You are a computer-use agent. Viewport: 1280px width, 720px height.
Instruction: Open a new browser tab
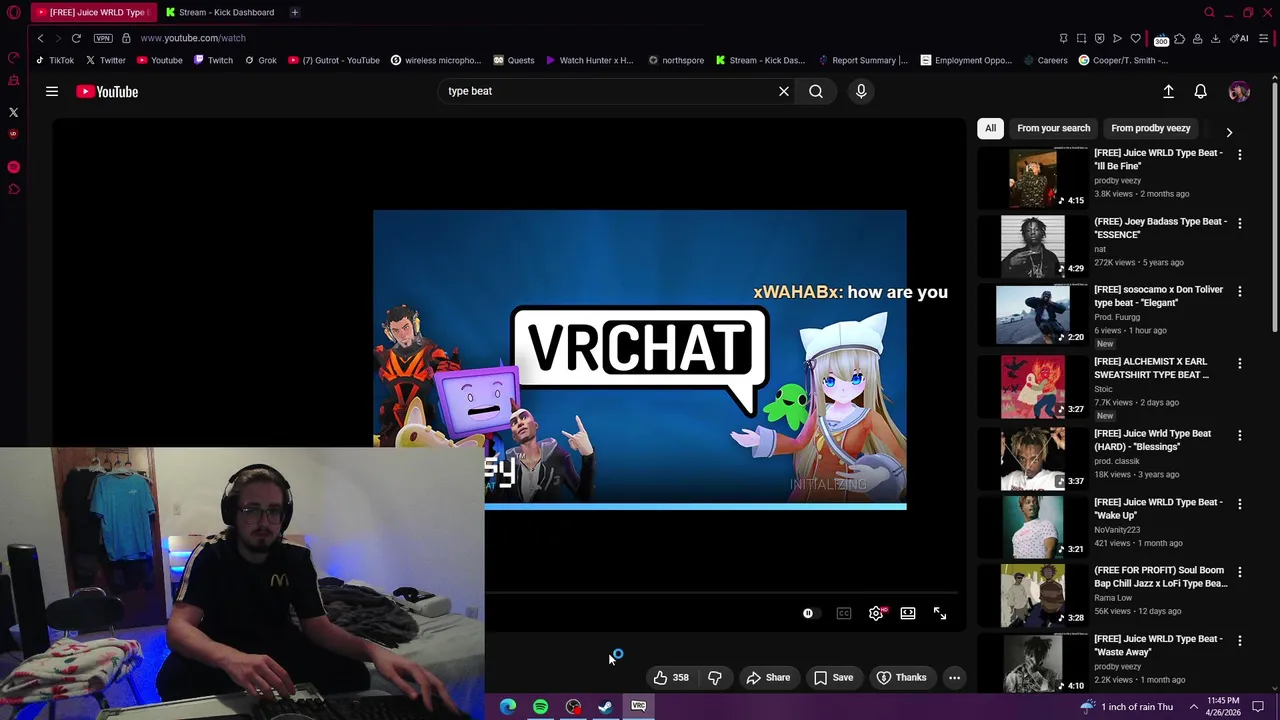point(294,12)
